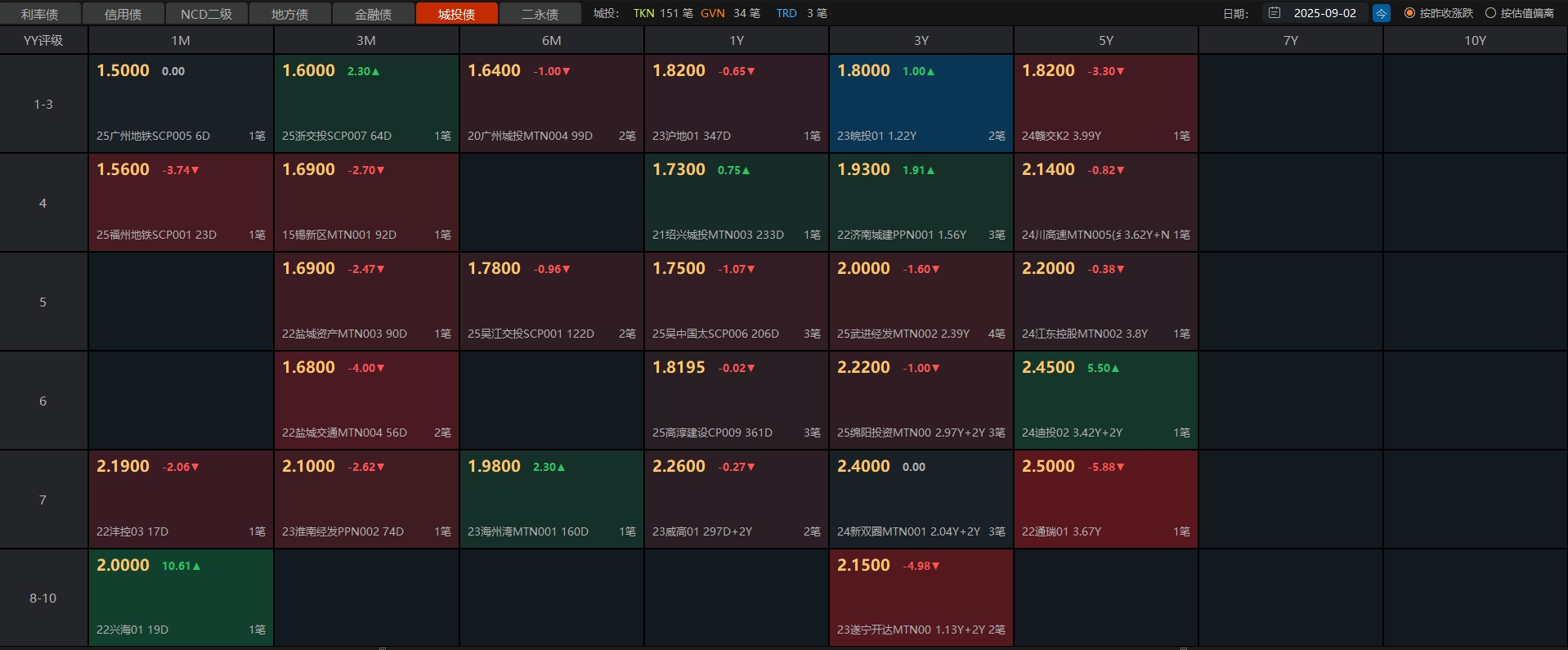Image resolution: width=1568 pixels, height=650 pixels.
Task: Open the 22兴海01 19D cell
Action: [x=181, y=598]
